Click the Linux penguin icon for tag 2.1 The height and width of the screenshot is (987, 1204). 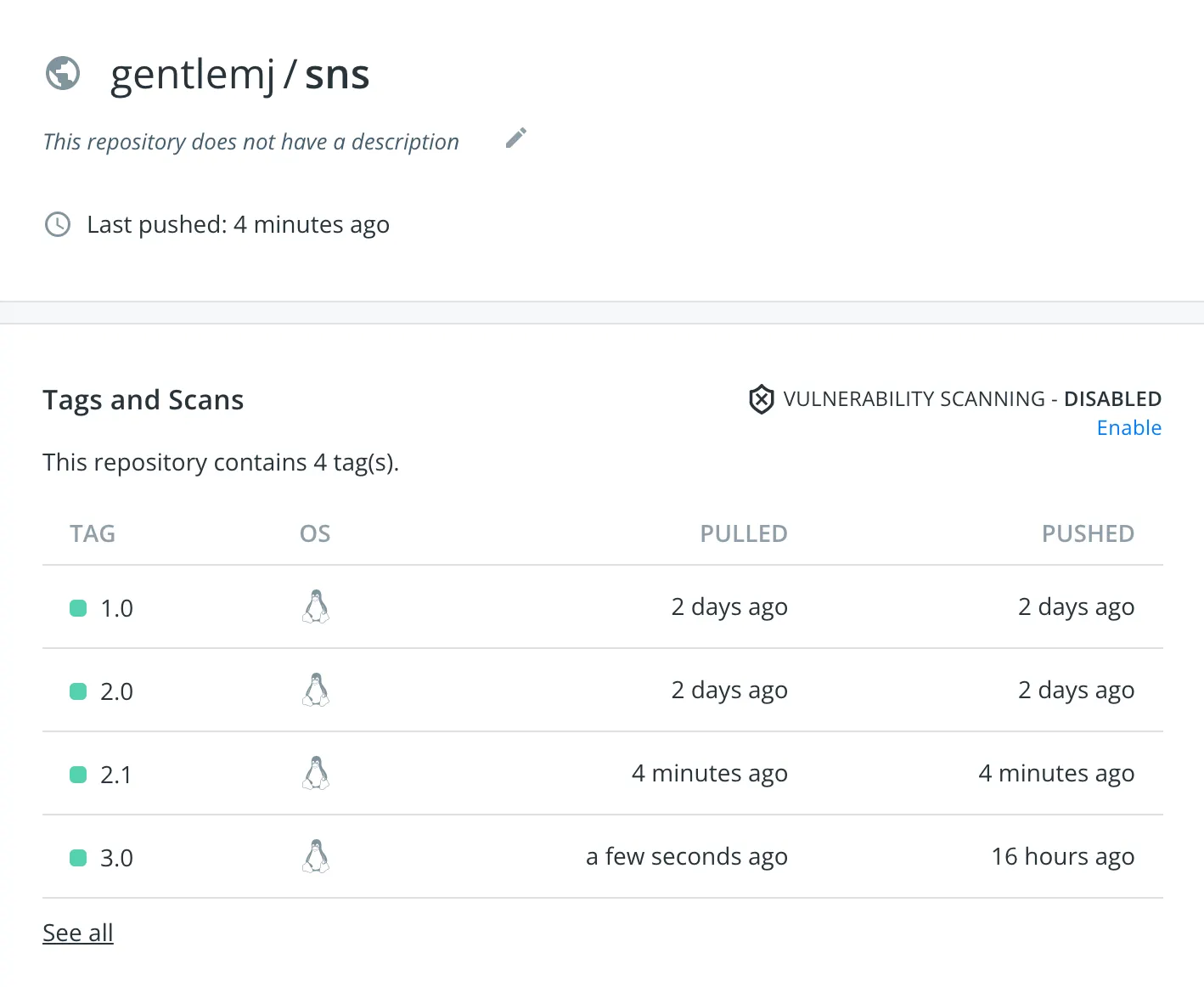(316, 773)
